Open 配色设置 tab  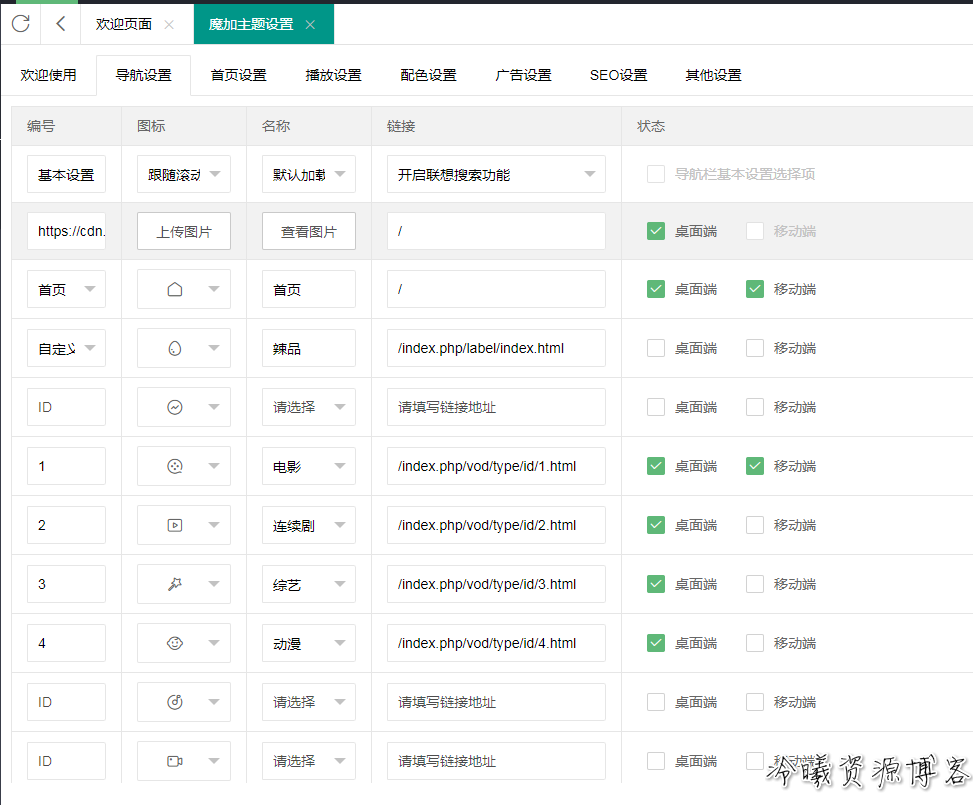click(x=428, y=75)
